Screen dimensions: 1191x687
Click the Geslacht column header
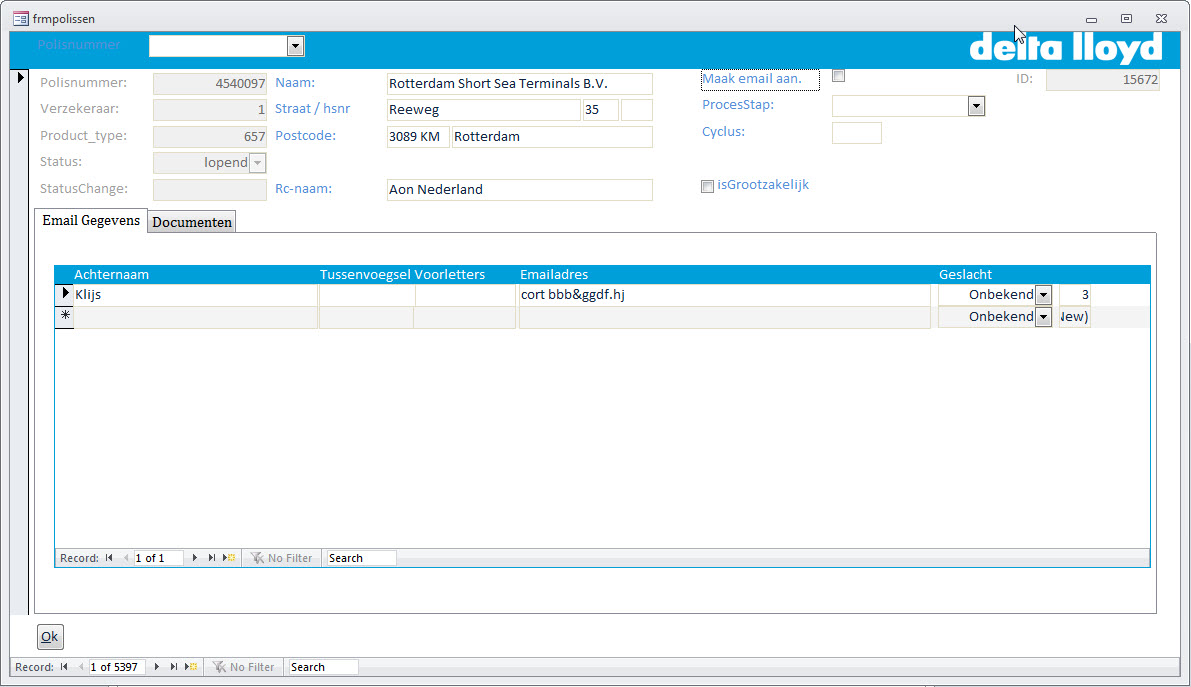tap(965, 274)
